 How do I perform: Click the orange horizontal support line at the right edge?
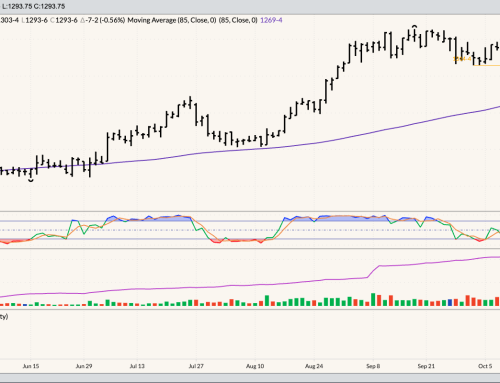point(486,65)
